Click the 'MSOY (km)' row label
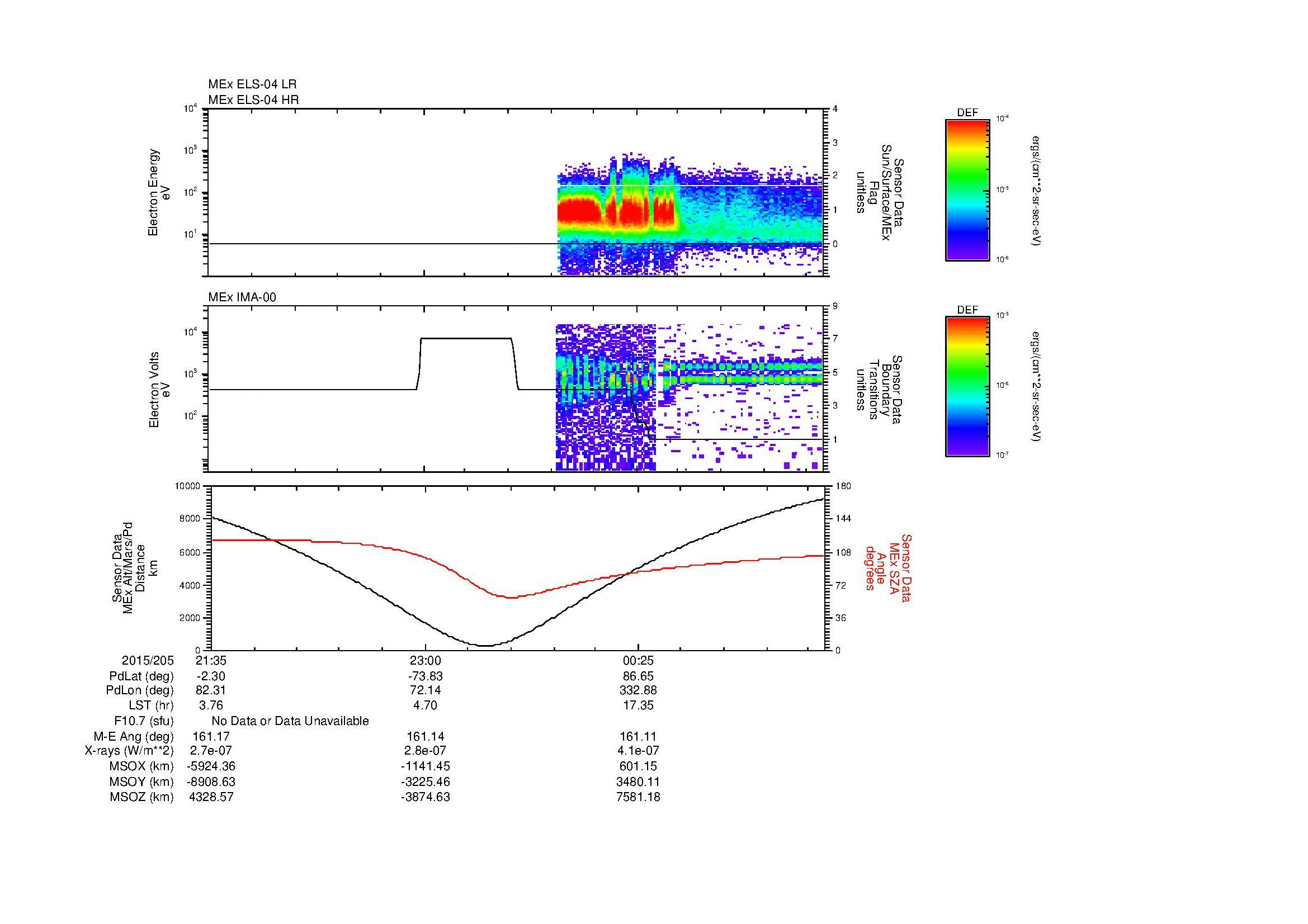Image resolution: width=1308 pixels, height=924 pixels. tap(142, 781)
